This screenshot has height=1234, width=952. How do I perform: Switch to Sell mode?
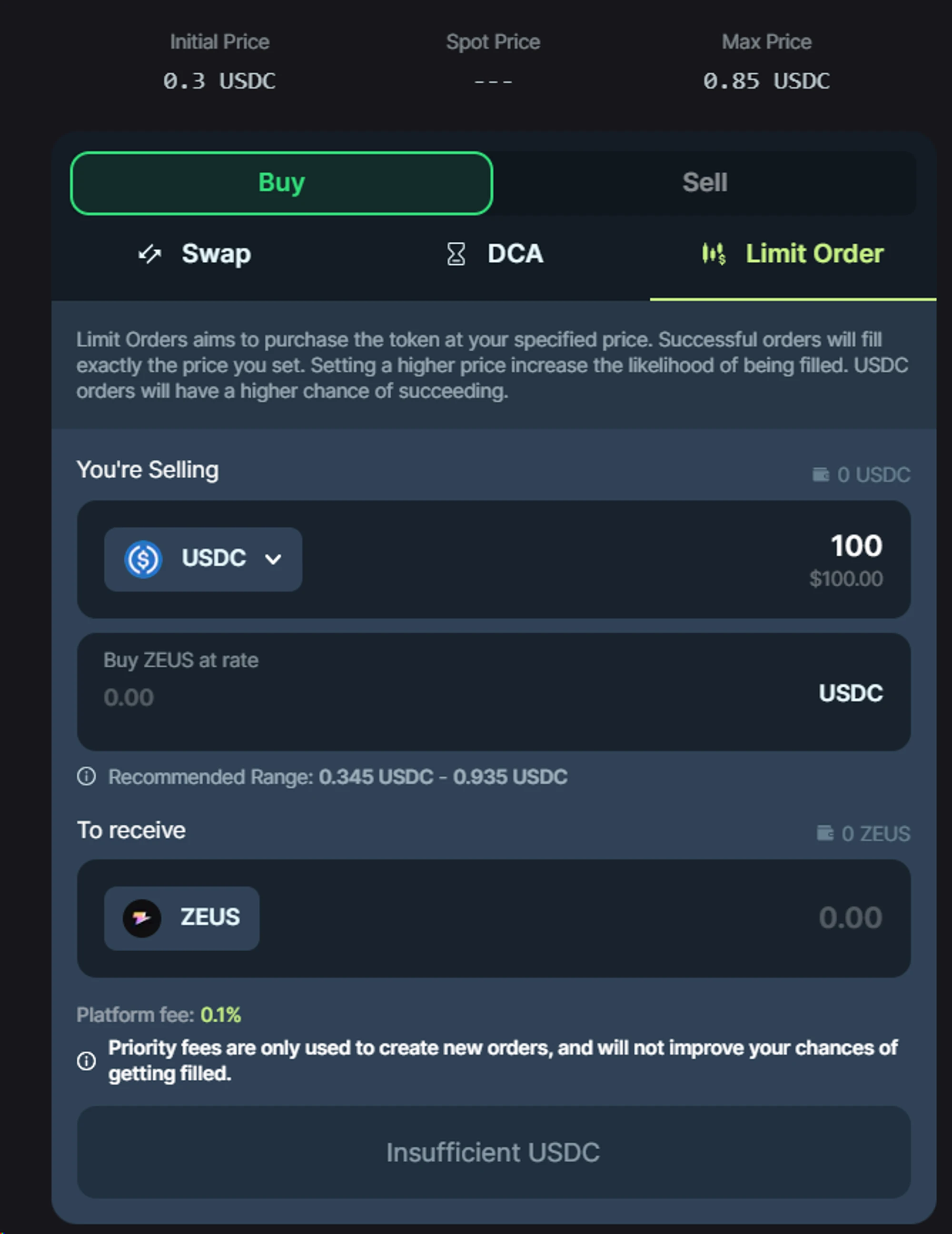[x=704, y=183]
